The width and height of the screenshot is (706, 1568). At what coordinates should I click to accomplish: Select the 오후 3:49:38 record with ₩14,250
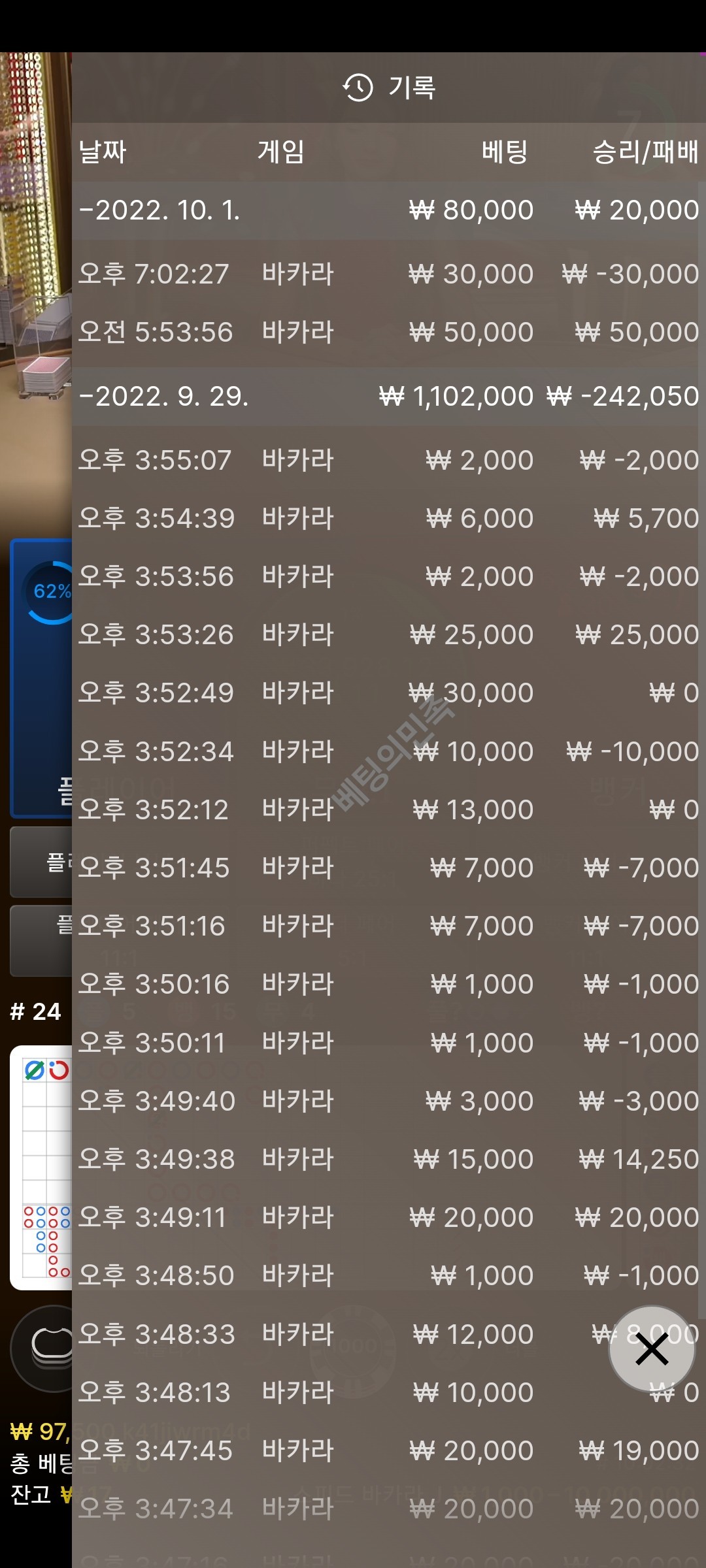click(389, 1159)
